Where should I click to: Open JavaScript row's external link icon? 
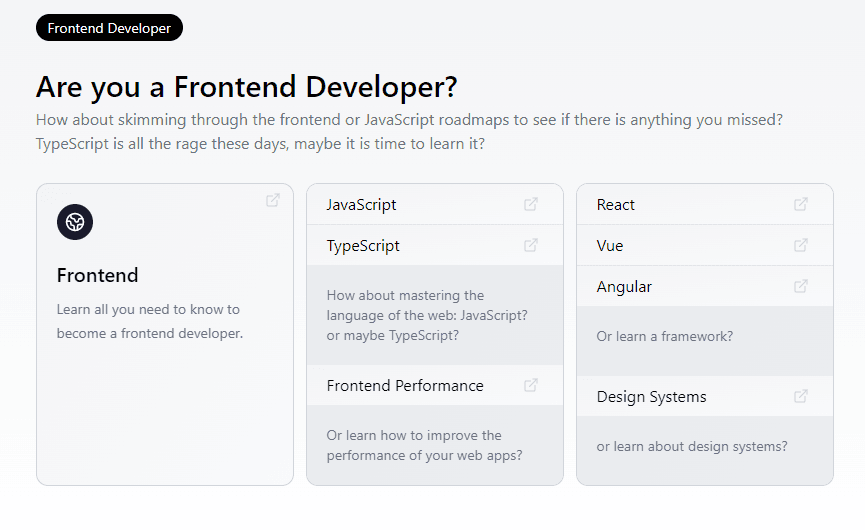[531, 204]
